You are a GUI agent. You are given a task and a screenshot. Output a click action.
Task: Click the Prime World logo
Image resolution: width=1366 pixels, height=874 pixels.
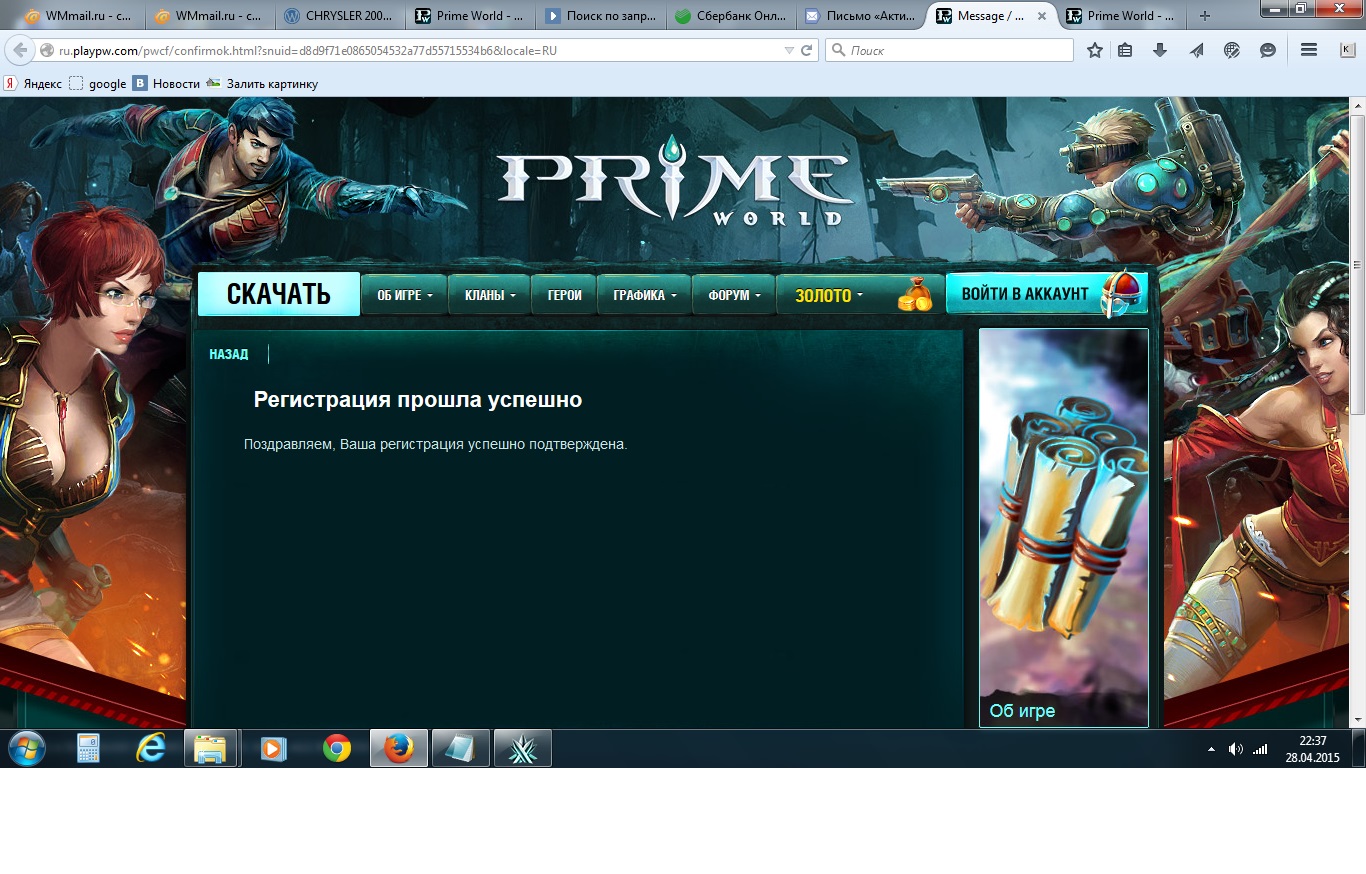[x=676, y=180]
